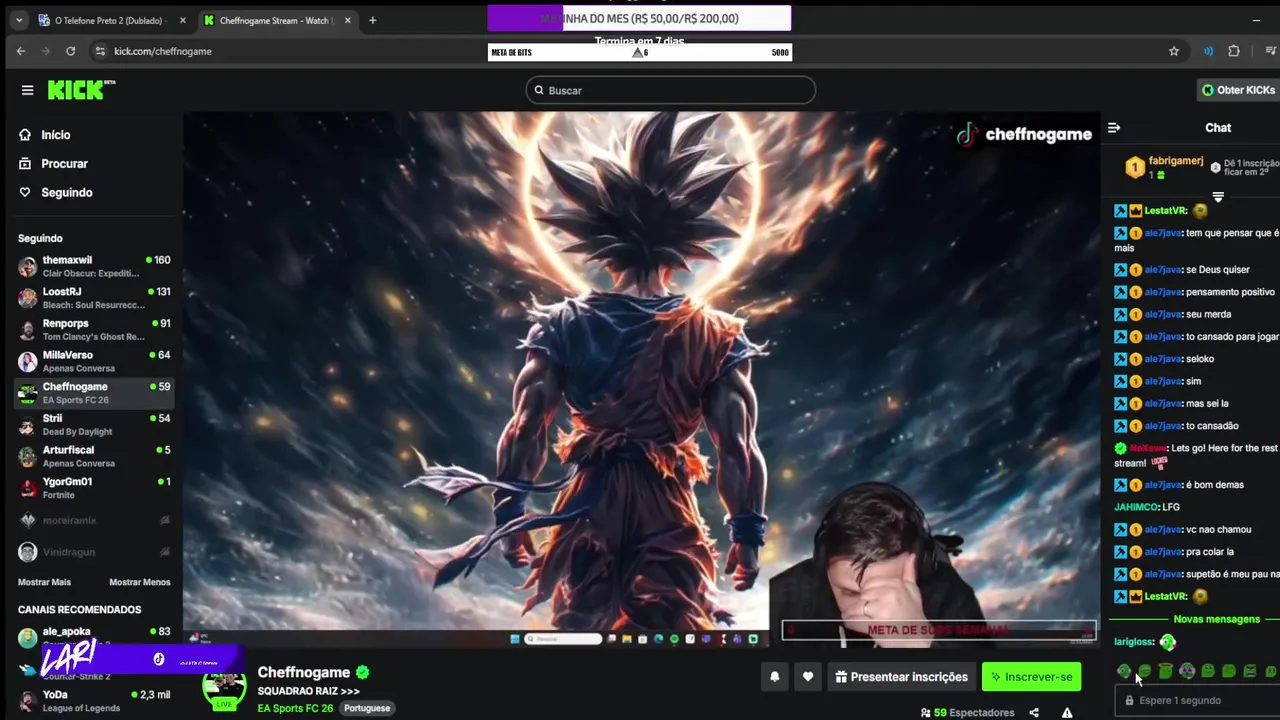Click the TikTok cheffnogame overlay
Screen dimensions: 1280x720
click(1023, 135)
